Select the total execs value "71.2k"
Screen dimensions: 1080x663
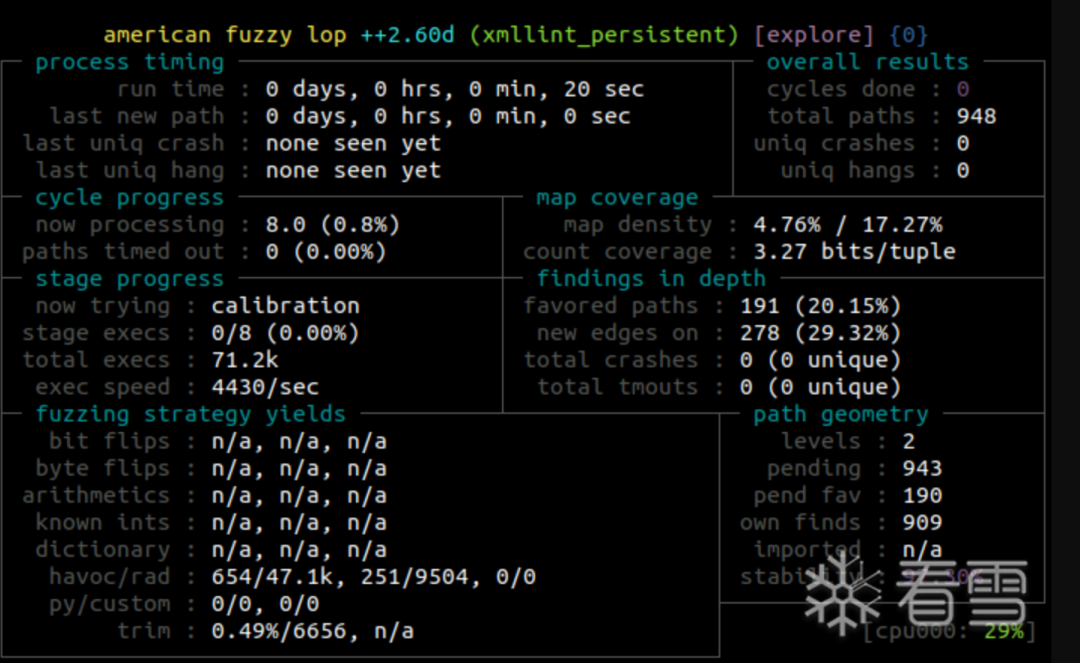click(x=245, y=360)
